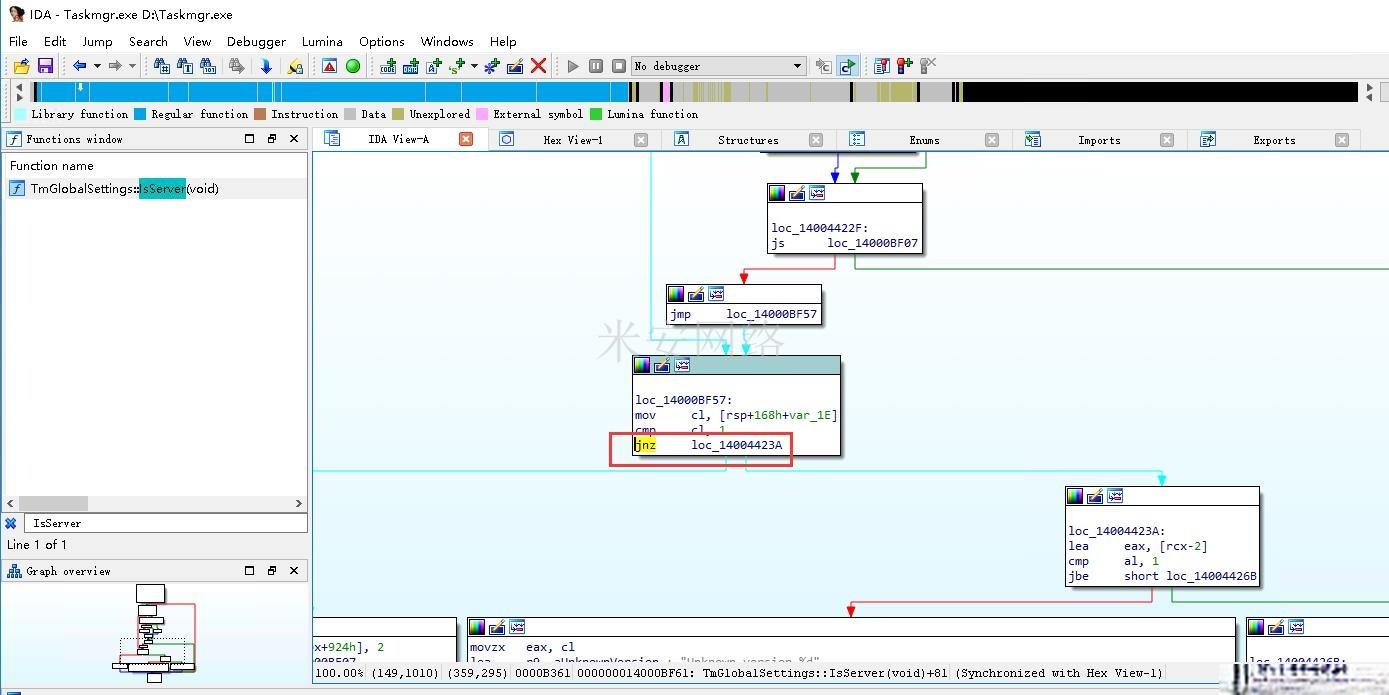Viewport: 1389px width, 695px height.
Task: Click the IsServer quick filter input field
Action: [165, 523]
